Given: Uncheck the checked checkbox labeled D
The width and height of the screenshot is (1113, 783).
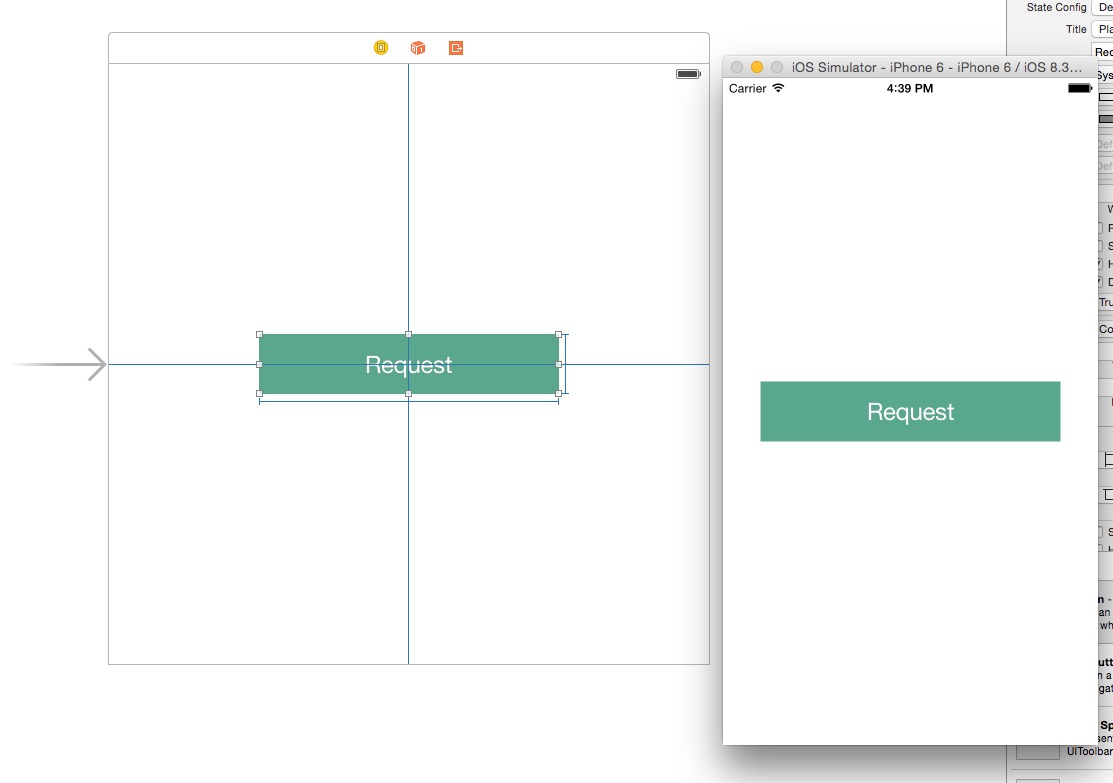Looking at the screenshot, I should (1100, 282).
